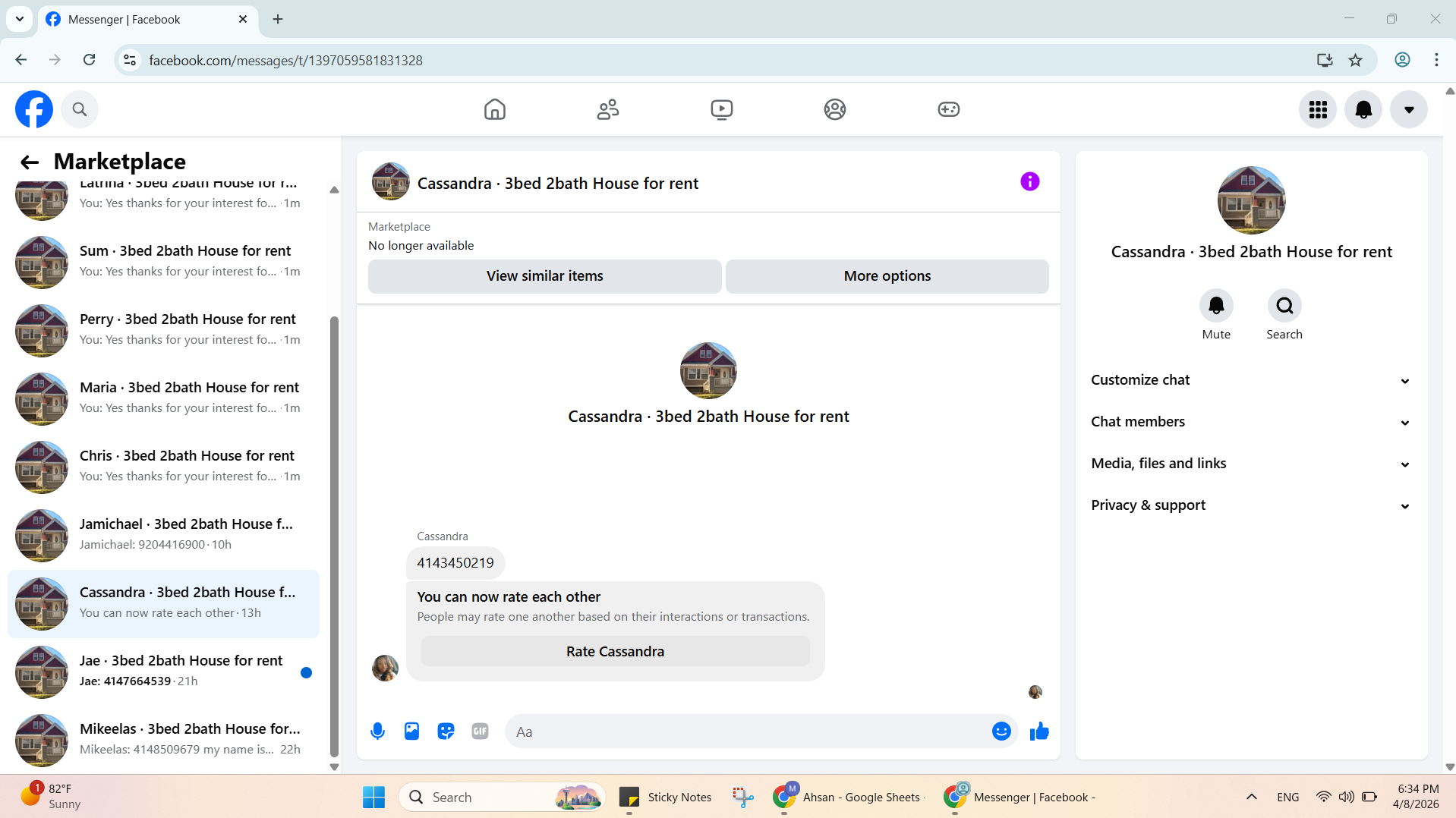Click the address bar URL
Image resolution: width=1456 pixels, height=818 pixels.
285,60
